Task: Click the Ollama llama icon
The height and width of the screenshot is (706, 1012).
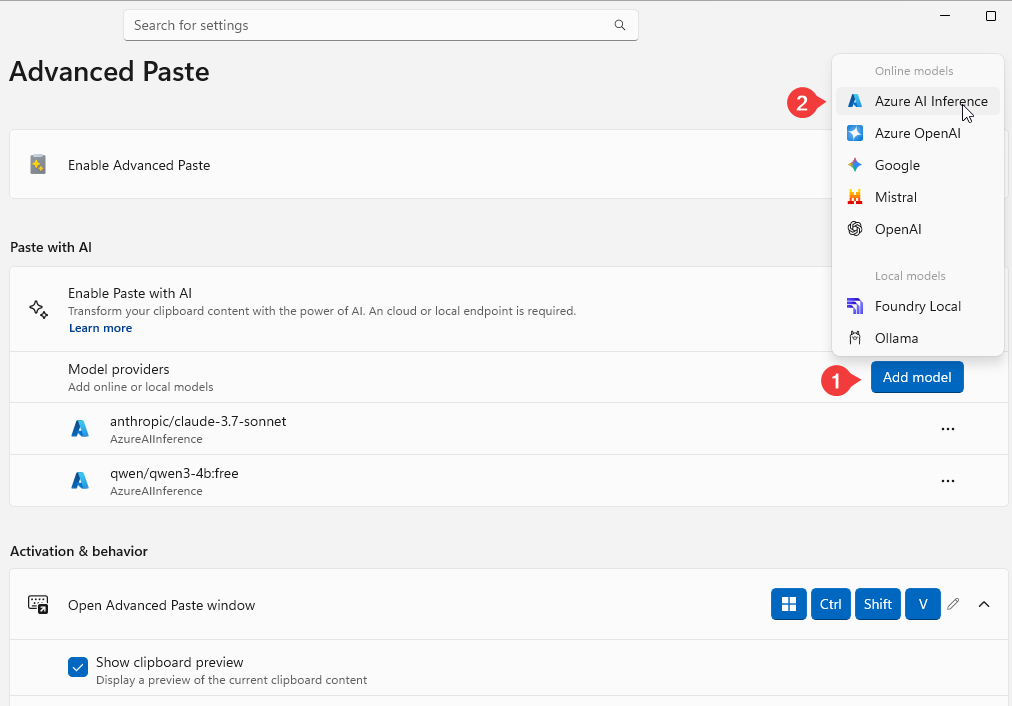Action: point(855,338)
